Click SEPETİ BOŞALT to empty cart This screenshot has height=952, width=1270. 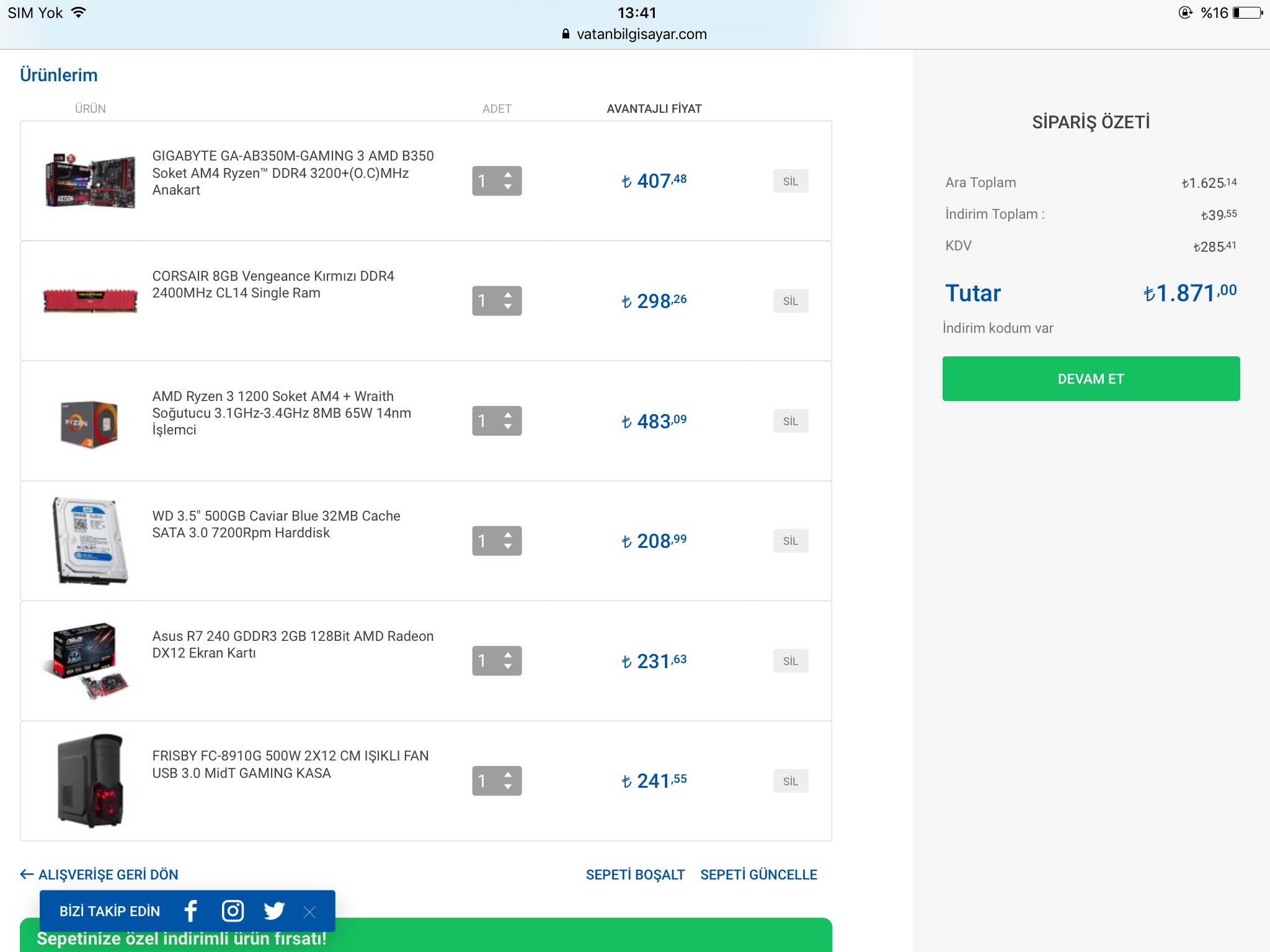pos(635,875)
